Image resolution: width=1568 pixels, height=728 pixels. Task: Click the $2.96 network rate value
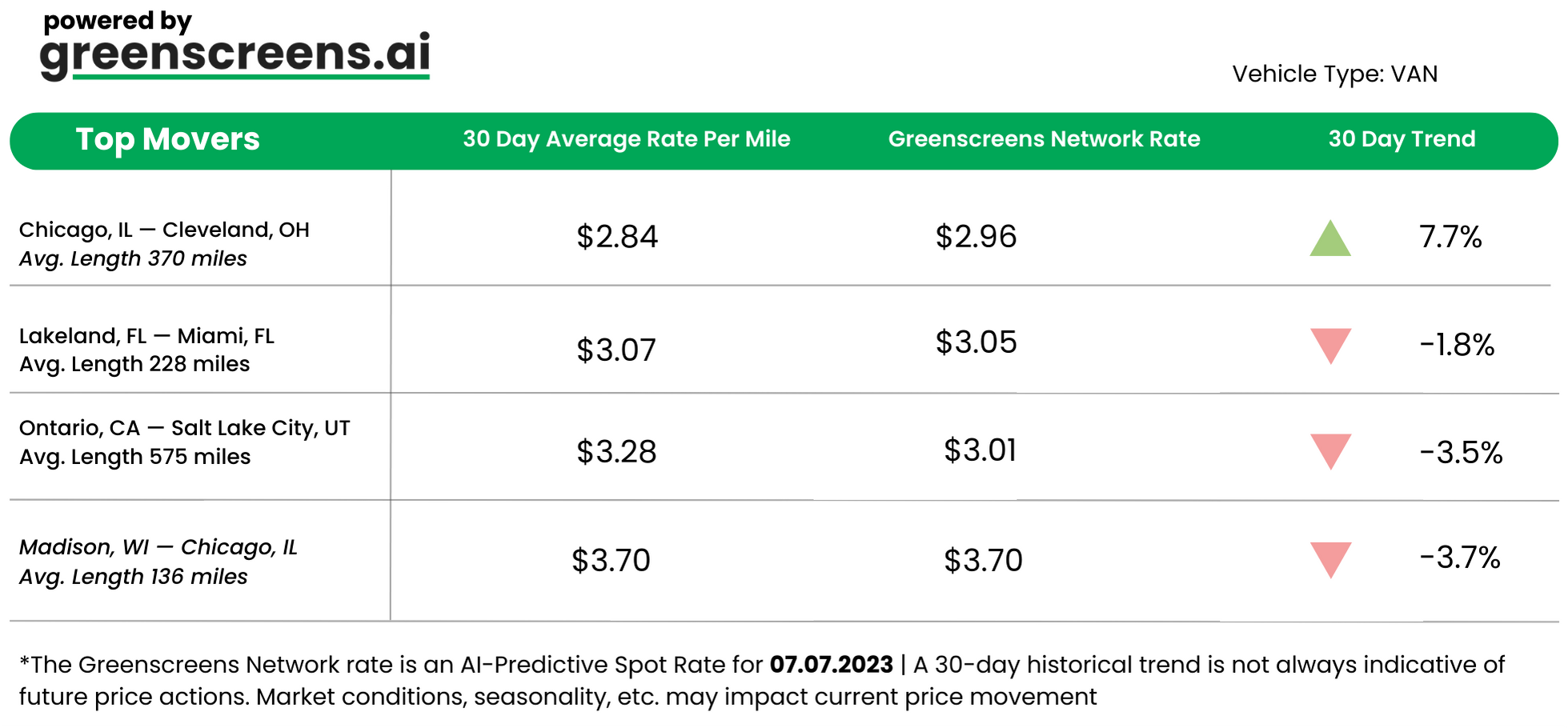[976, 237]
